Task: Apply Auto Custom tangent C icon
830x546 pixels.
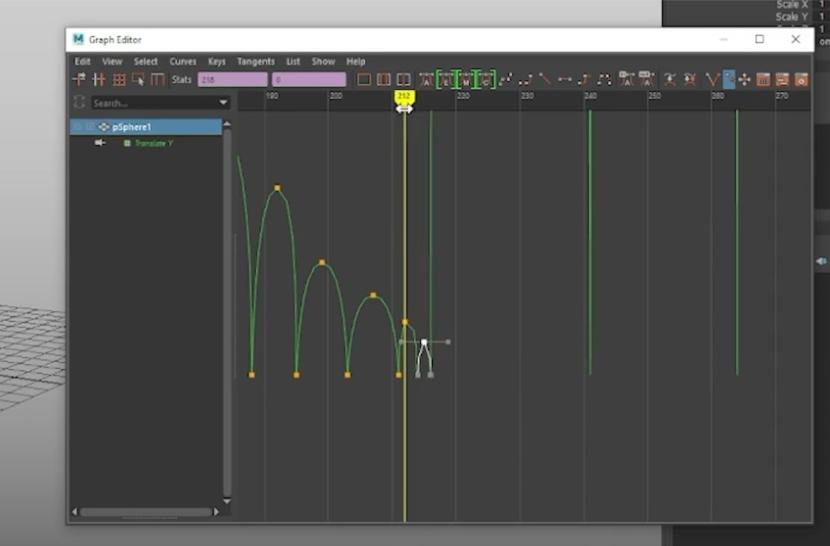Action: coord(486,80)
